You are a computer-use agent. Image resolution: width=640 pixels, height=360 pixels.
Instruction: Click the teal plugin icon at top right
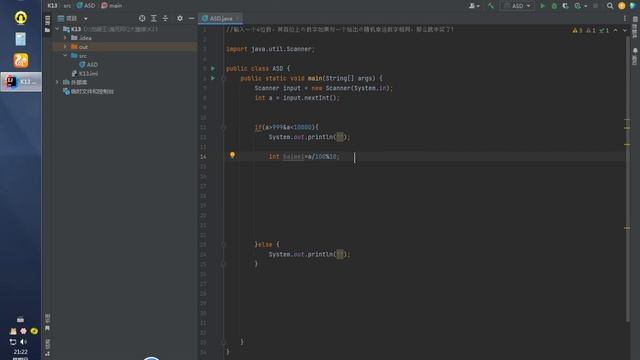pyautogui.click(x=633, y=6)
